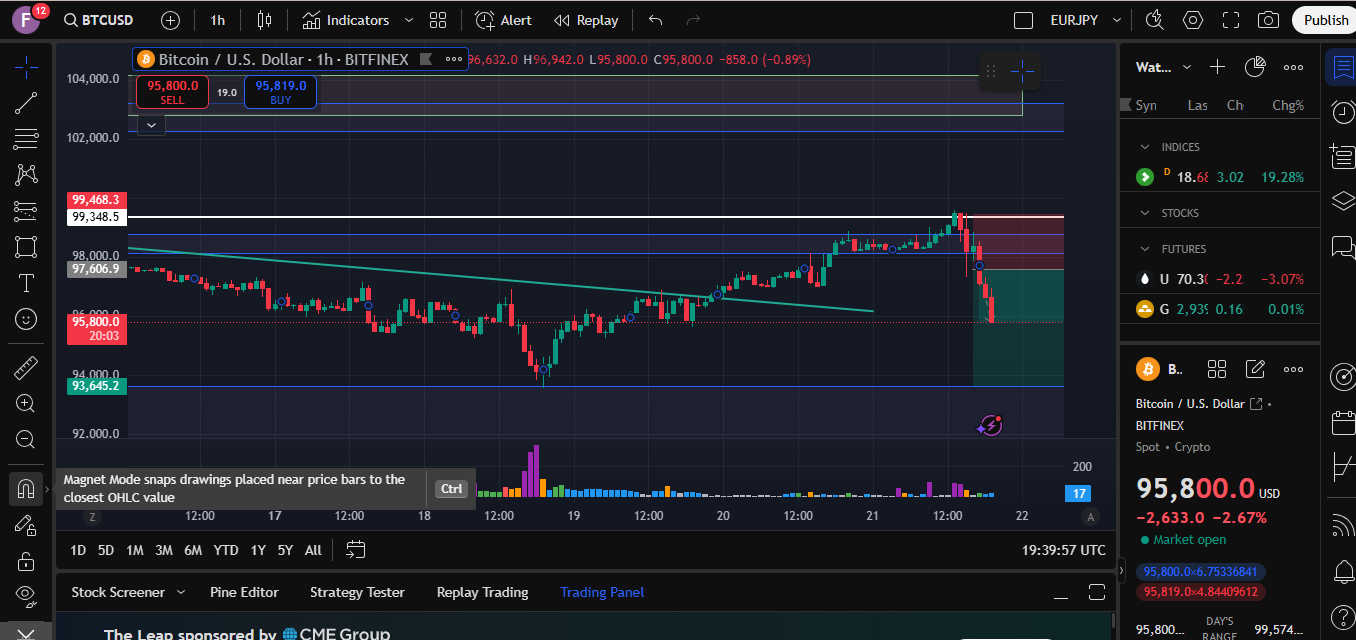The width and height of the screenshot is (1356, 640).
Task: Collapse the FUTURES watchlist section
Action: [x=1145, y=249]
